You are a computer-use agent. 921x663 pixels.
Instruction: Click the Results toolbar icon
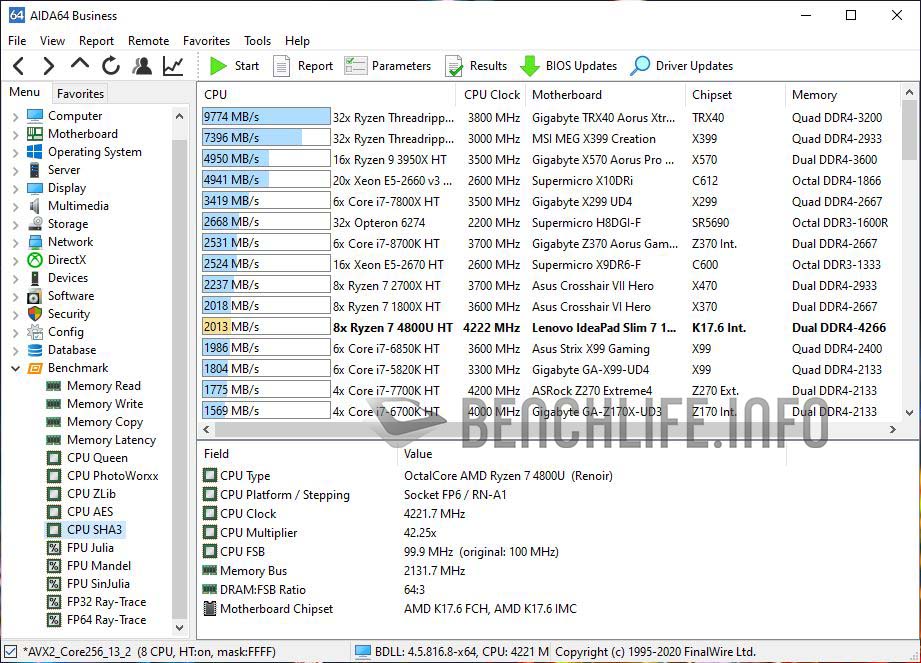pyautogui.click(x=455, y=66)
